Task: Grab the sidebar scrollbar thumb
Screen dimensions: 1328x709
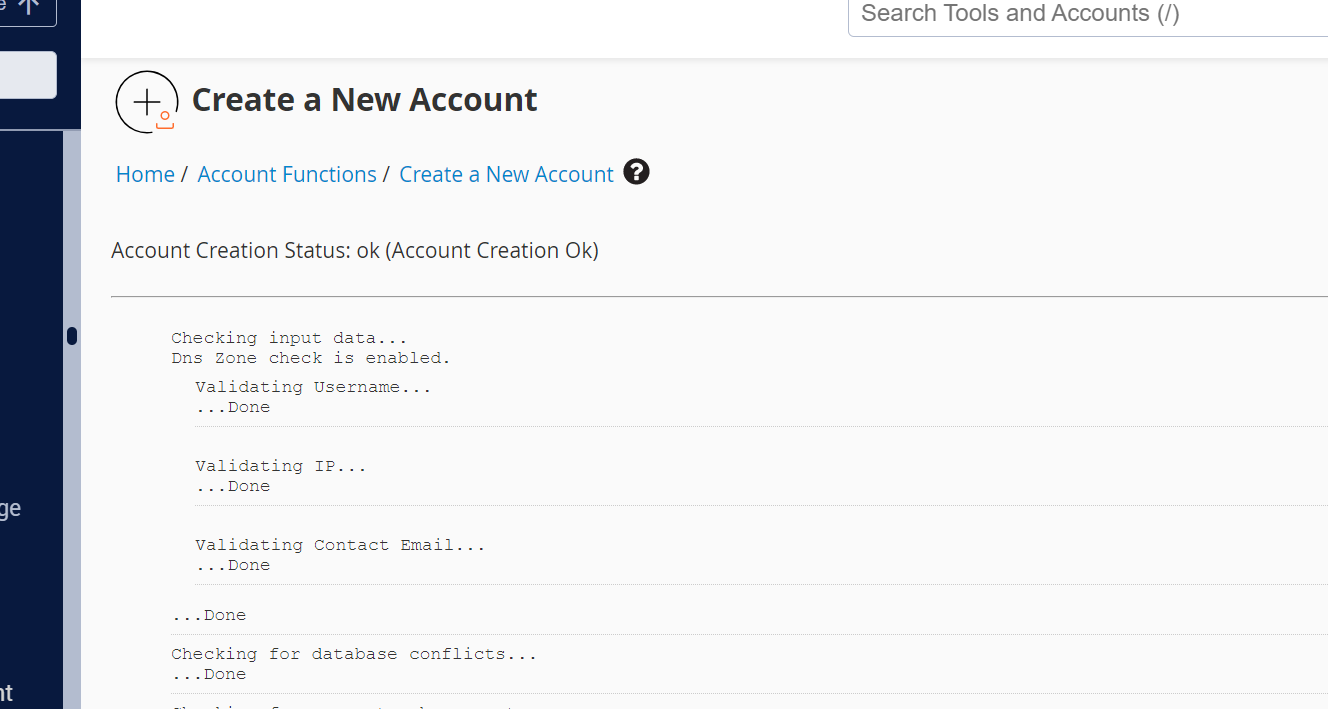Action: (72, 336)
